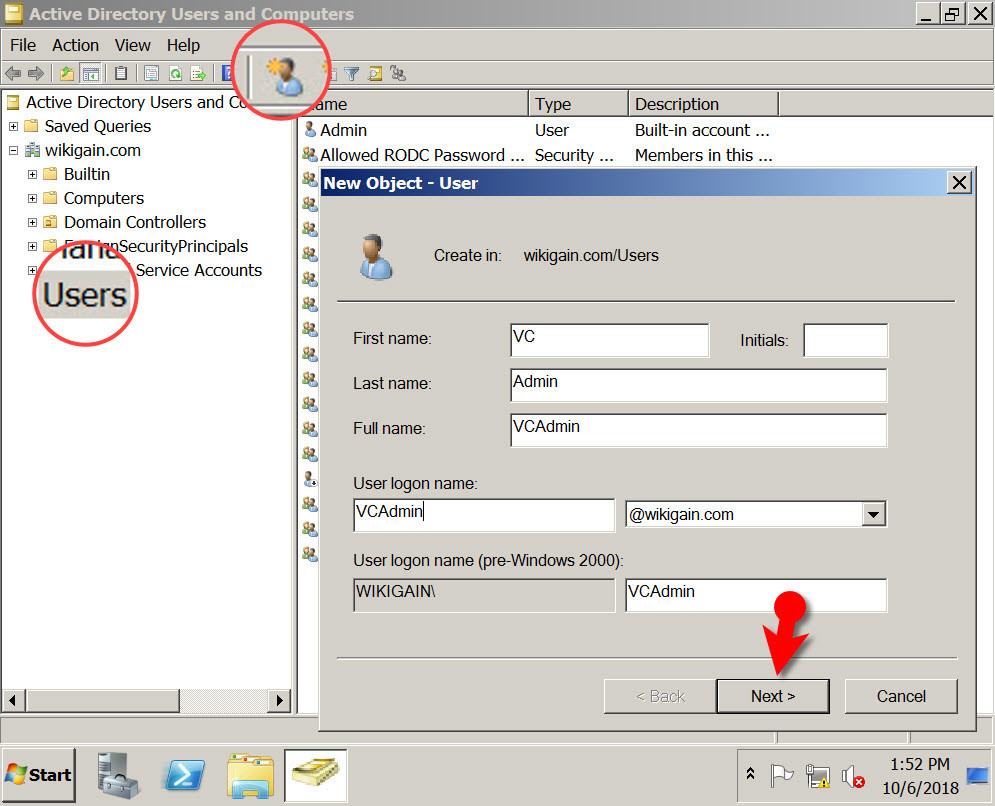The image size is (995, 806).
Task: Collapse the wikigain.com domain node
Action: pos(13,150)
